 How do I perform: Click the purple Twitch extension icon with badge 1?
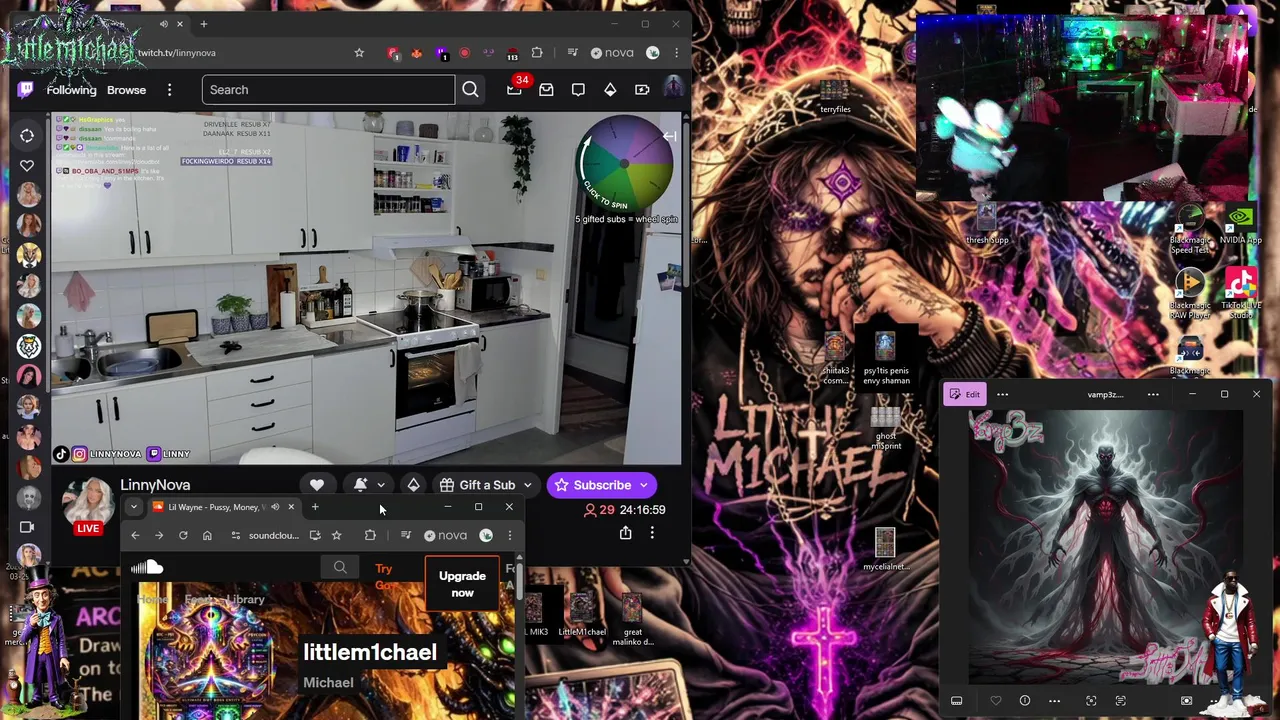click(x=441, y=53)
